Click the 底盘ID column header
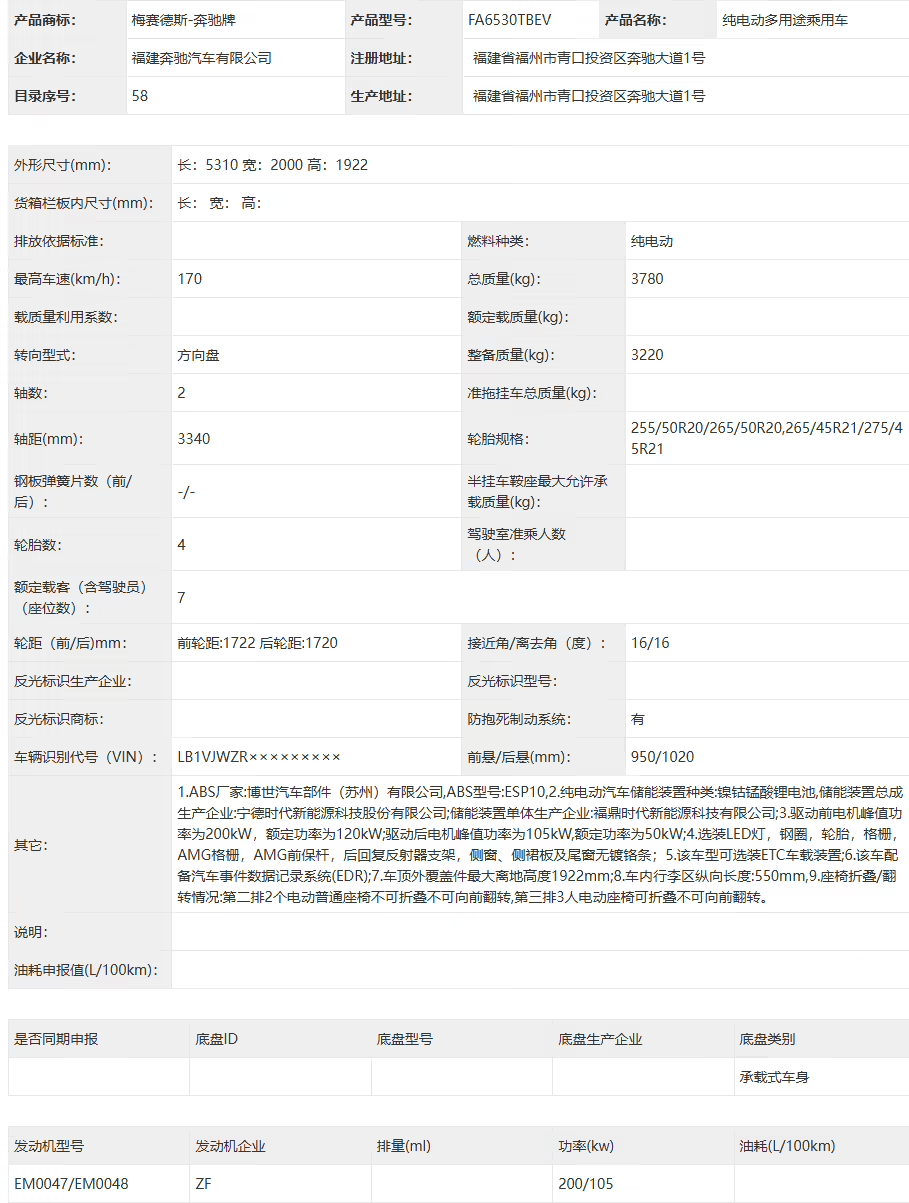Image resolution: width=909 pixels, height=1203 pixels. click(216, 1039)
